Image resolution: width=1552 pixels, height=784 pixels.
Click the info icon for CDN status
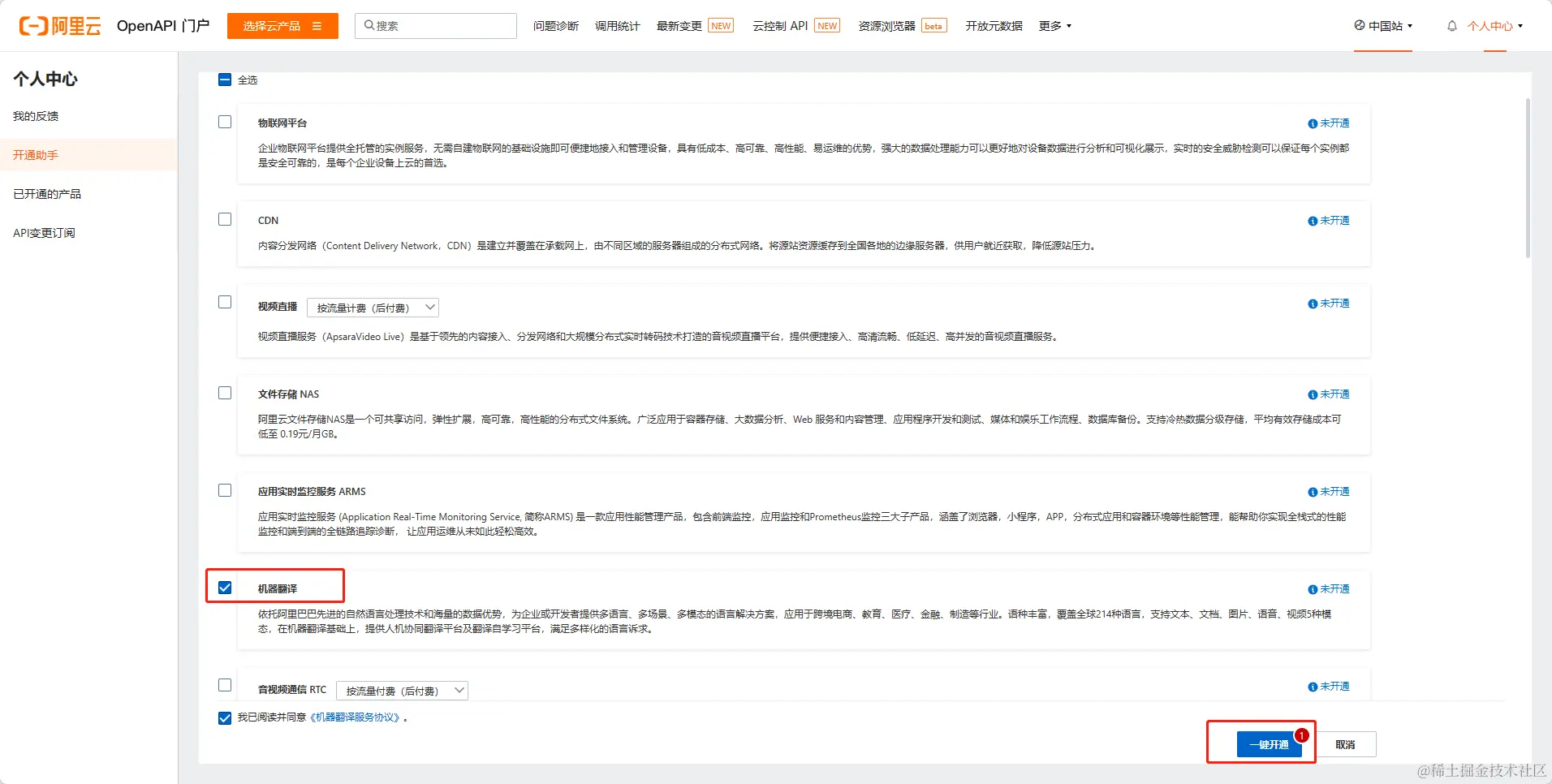click(1313, 221)
